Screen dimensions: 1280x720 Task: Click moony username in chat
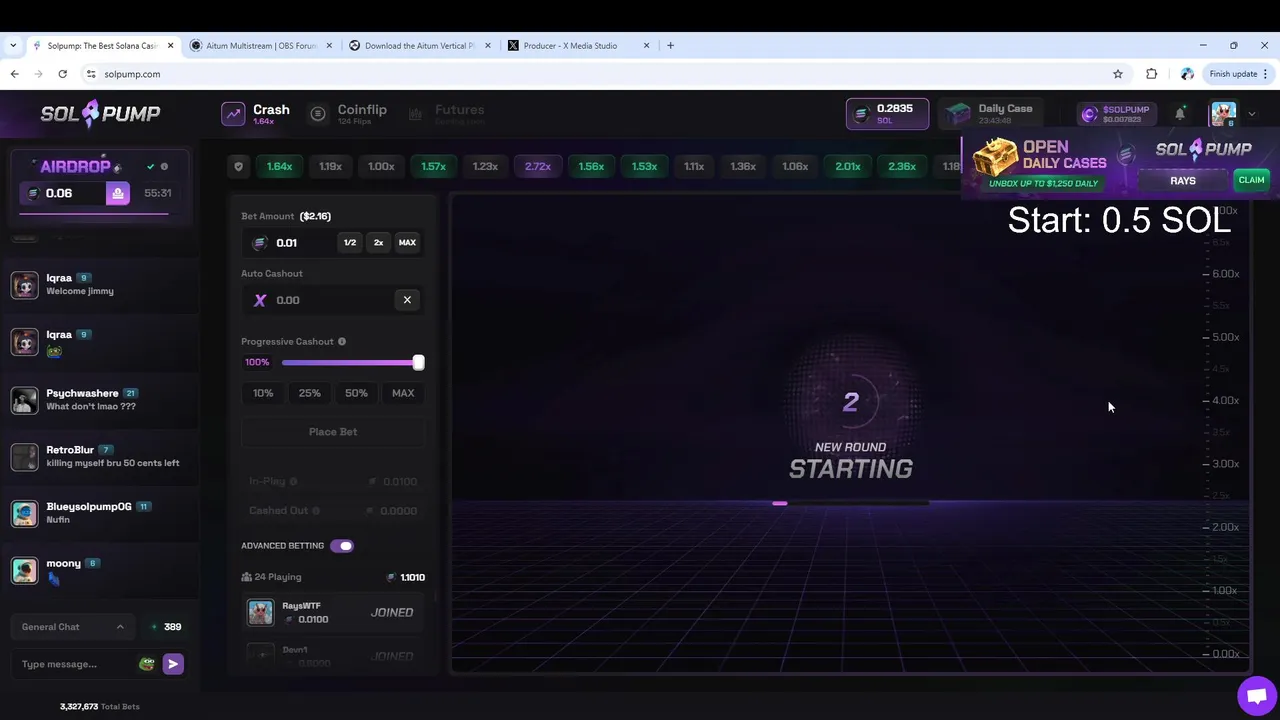63,563
